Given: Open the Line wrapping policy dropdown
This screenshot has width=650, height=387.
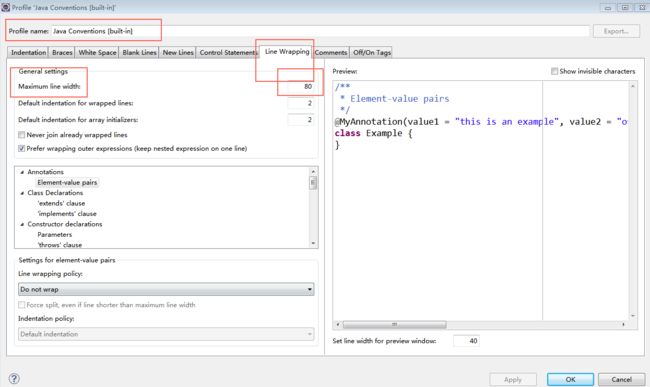Looking at the screenshot, I should pyautogui.click(x=166, y=289).
